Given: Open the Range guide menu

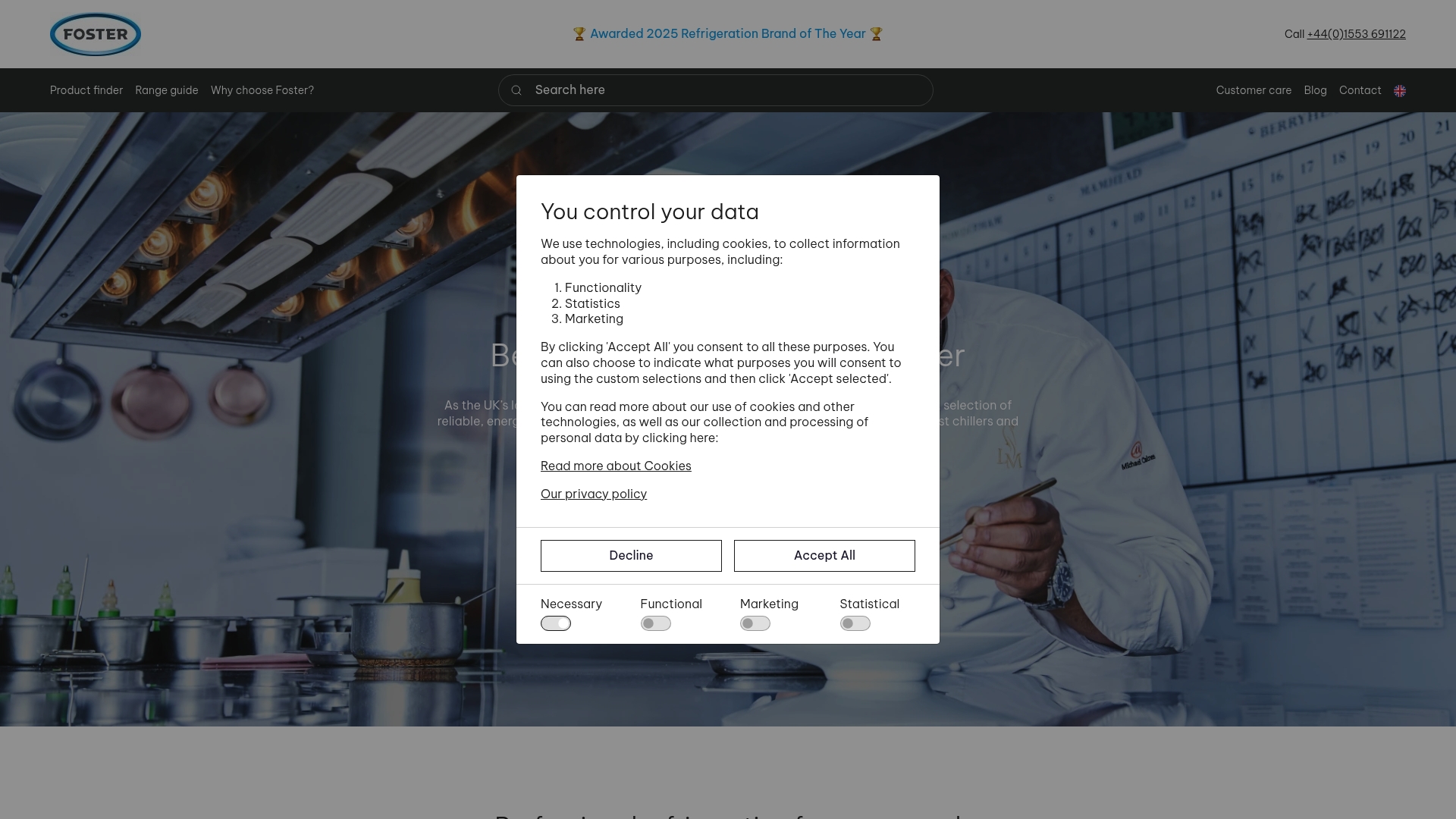Looking at the screenshot, I should click(x=166, y=89).
